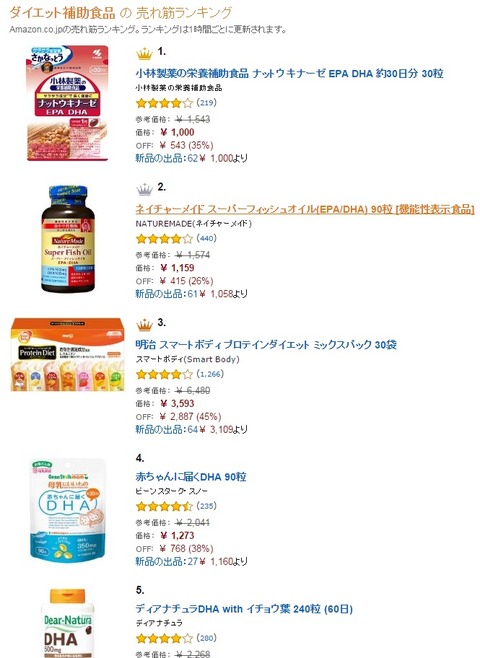The width and height of the screenshot is (480, 658).
Task: Click star rating of 赤ちゃんに届くDHA
Action: [164, 506]
